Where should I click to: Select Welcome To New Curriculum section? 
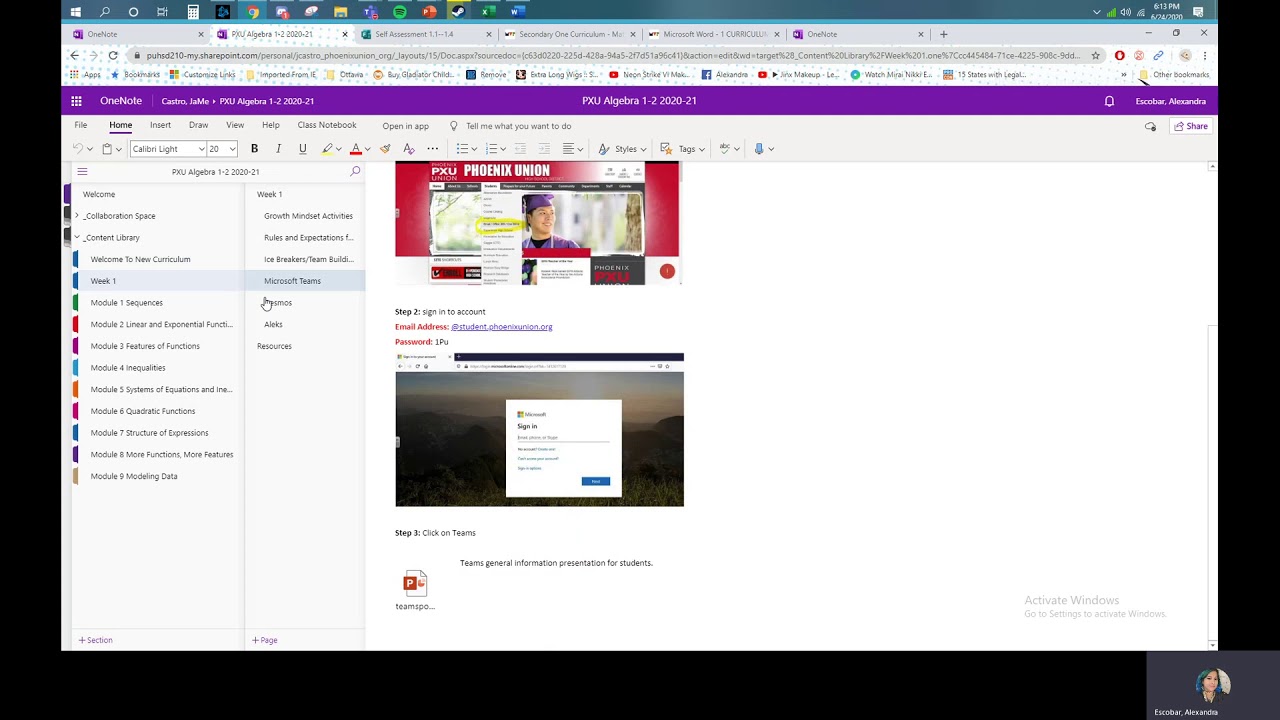(x=140, y=259)
